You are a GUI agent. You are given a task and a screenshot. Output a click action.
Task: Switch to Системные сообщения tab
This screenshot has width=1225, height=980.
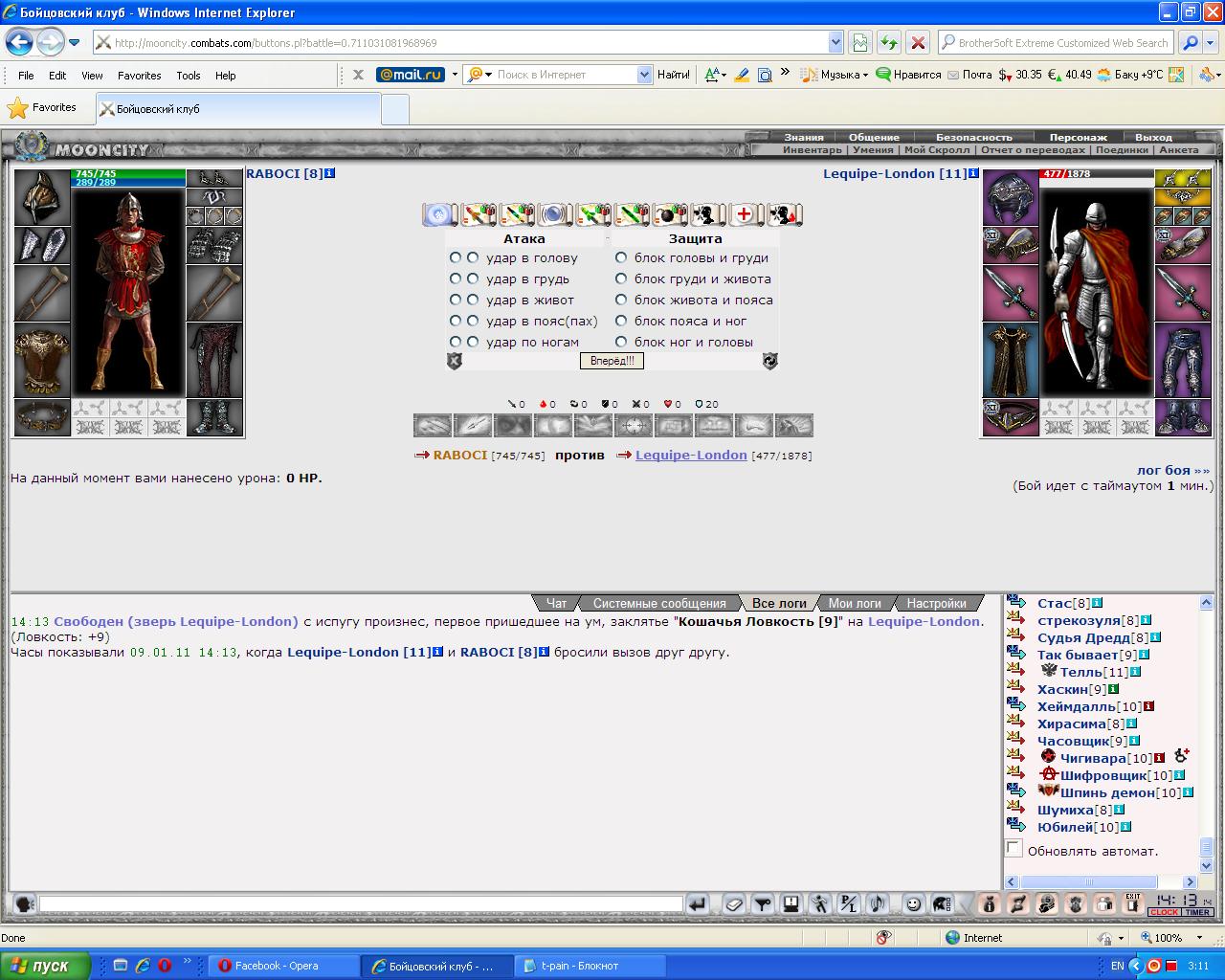click(x=659, y=603)
